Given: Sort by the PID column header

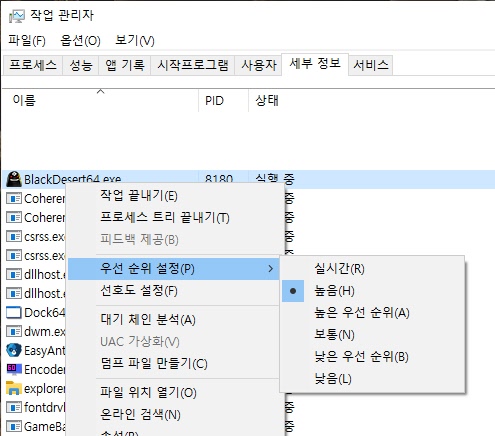Looking at the screenshot, I should point(223,100).
